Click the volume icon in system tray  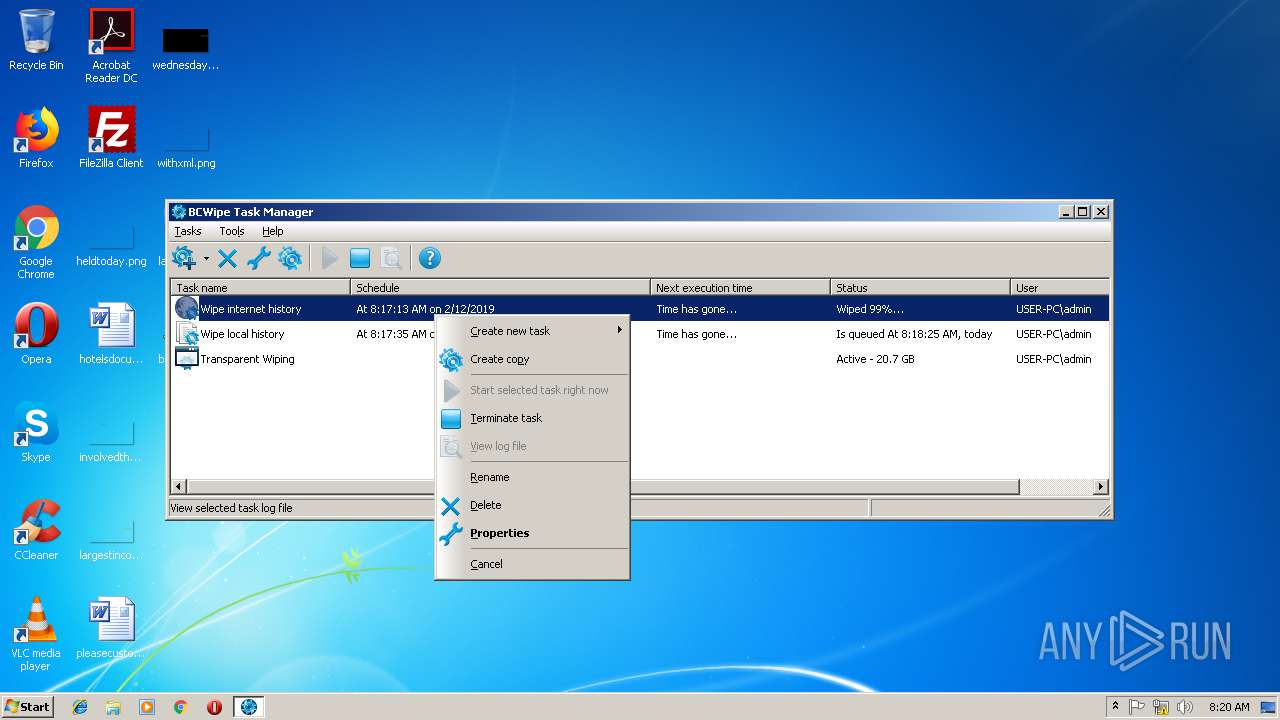click(x=1185, y=707)
